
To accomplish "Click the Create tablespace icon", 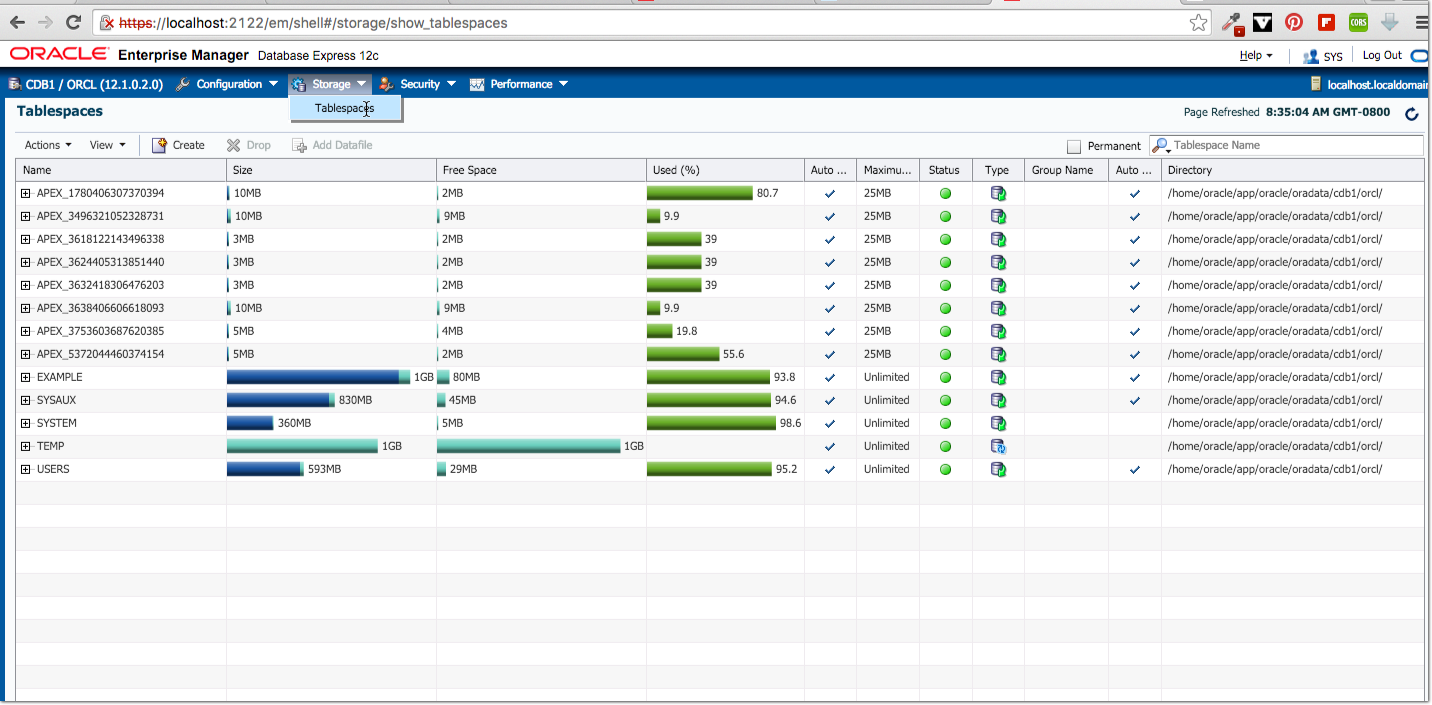I will click(159, 145).
